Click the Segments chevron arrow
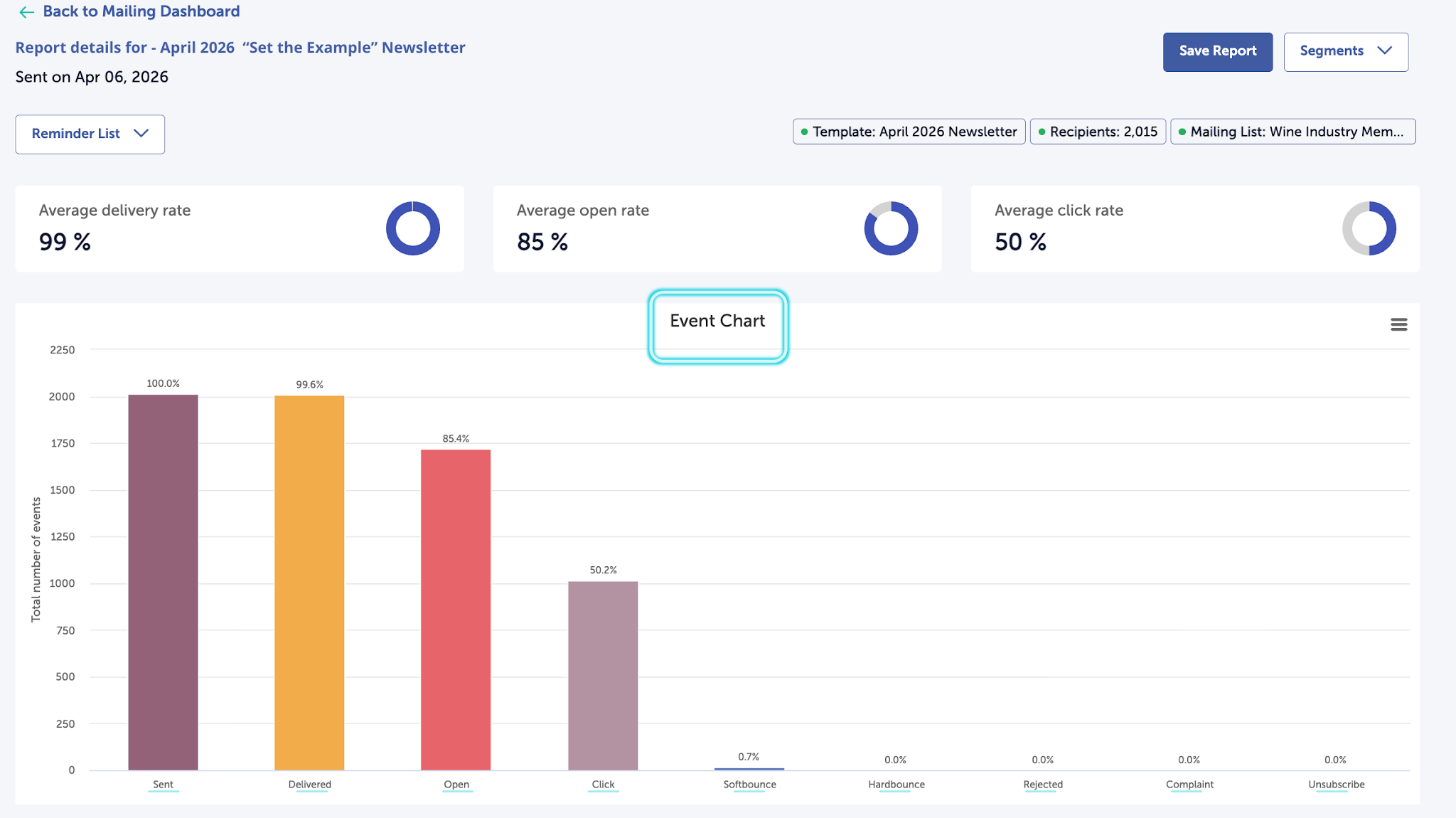The width and height of the screenshot is (1456, 818). click(1384, 51)
